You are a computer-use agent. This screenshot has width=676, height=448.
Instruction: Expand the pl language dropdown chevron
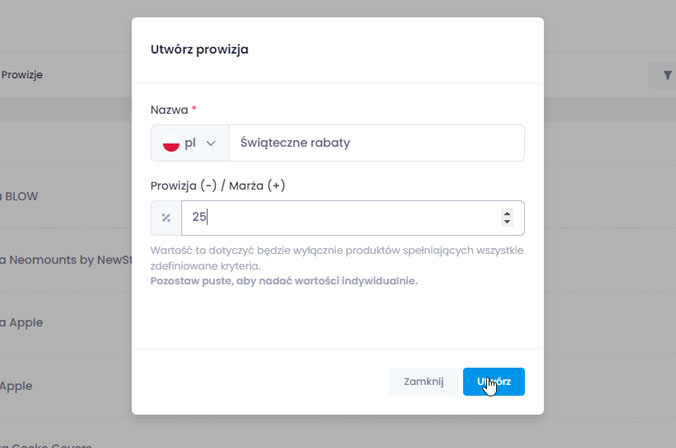[x=211, y=143]
